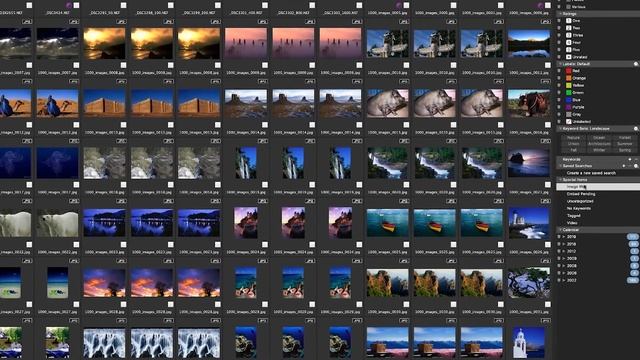
Task: Click the Two rating icon
Action: click(569, 28)
